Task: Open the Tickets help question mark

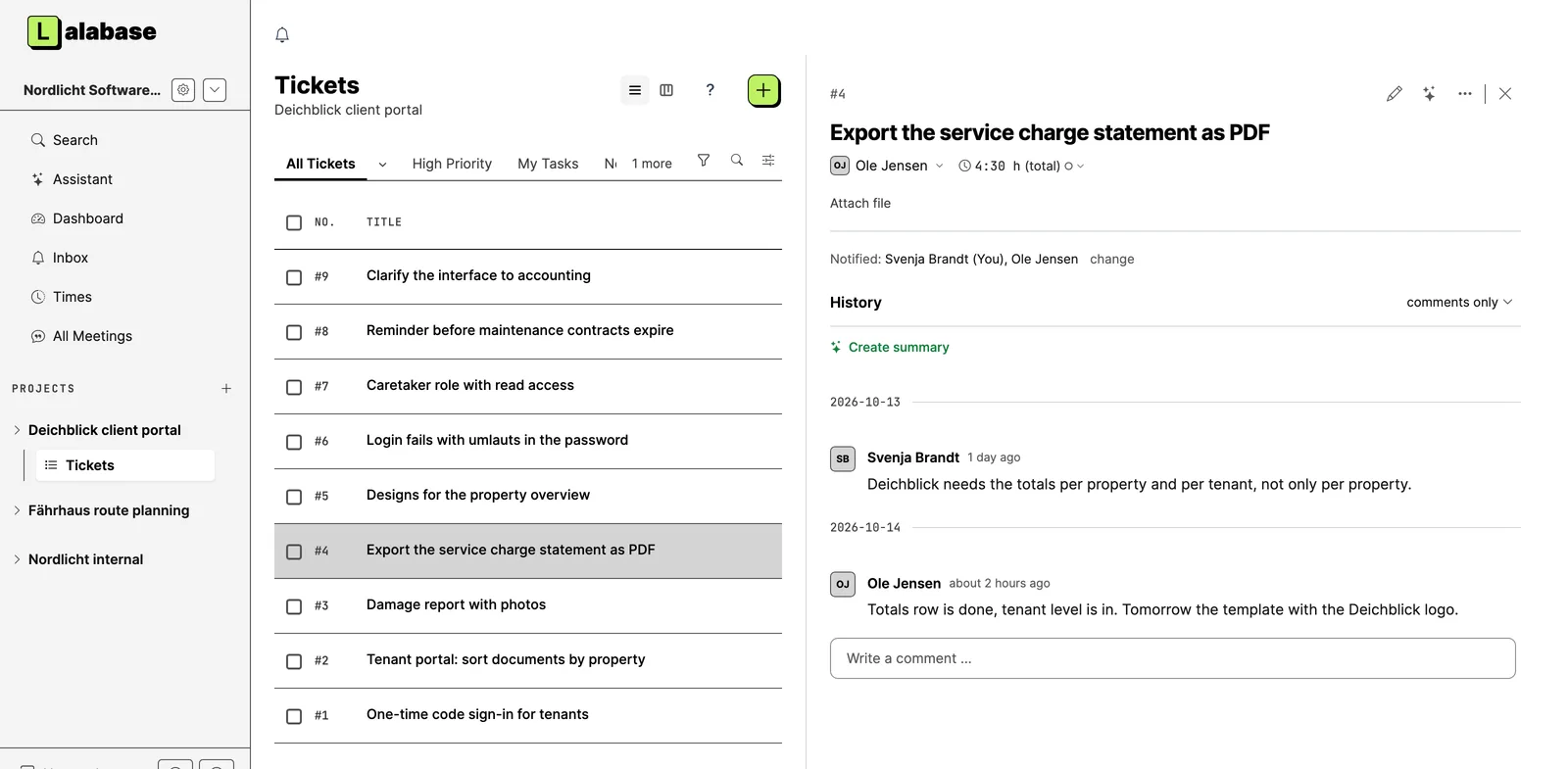Action: (710, 90)
